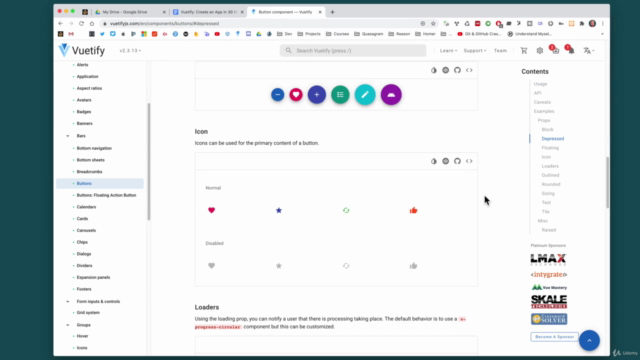Switch to Vuetify: Create an App tab

click(x=208, y=12)
